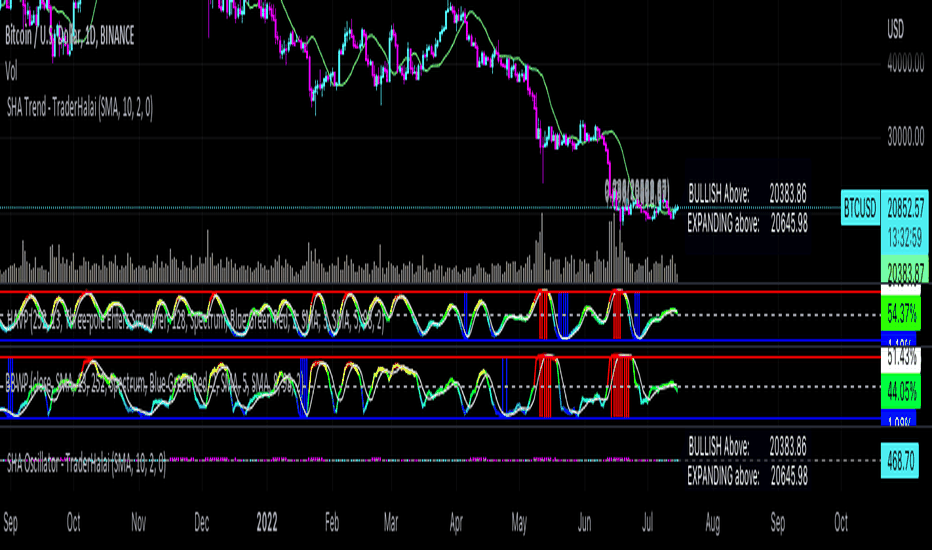Screen dimensions: 932x550
Task: Click the 30000.00 price axis label
Action: click(906, 137)
